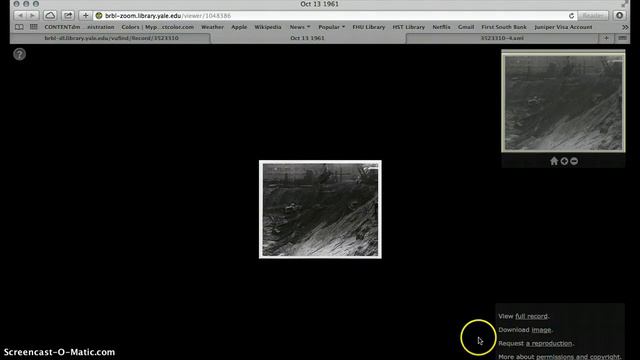The height and width of the screenshot is (360, 640).
Task: Zoom in with the plus icon
Action: pyautogui.click(x=564, y=161)
